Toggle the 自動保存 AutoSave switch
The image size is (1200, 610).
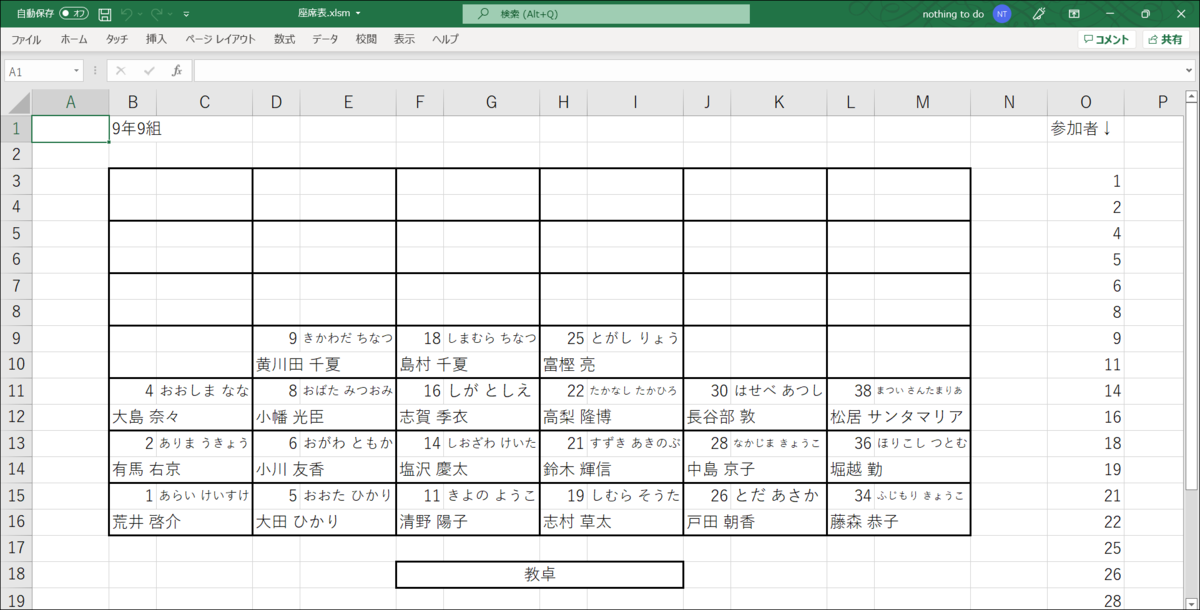click(x=73, y=14)
